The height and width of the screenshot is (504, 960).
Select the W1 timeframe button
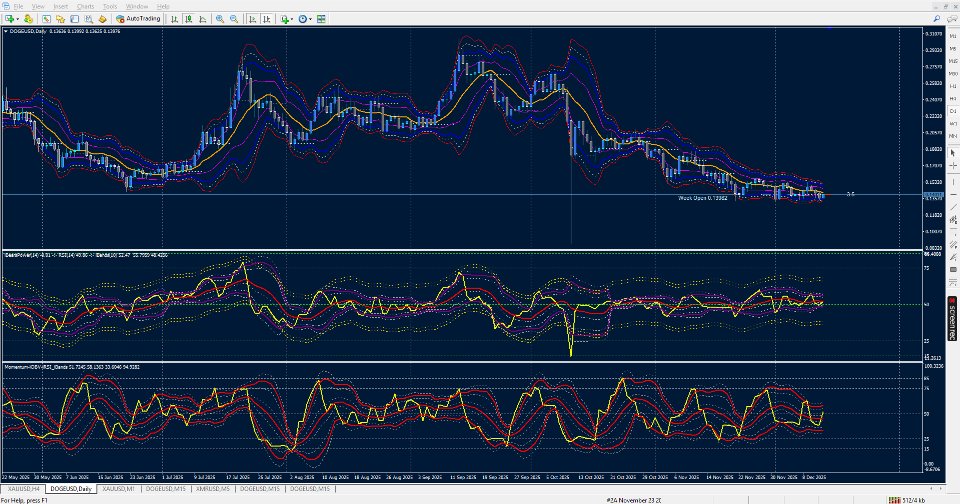953,123
